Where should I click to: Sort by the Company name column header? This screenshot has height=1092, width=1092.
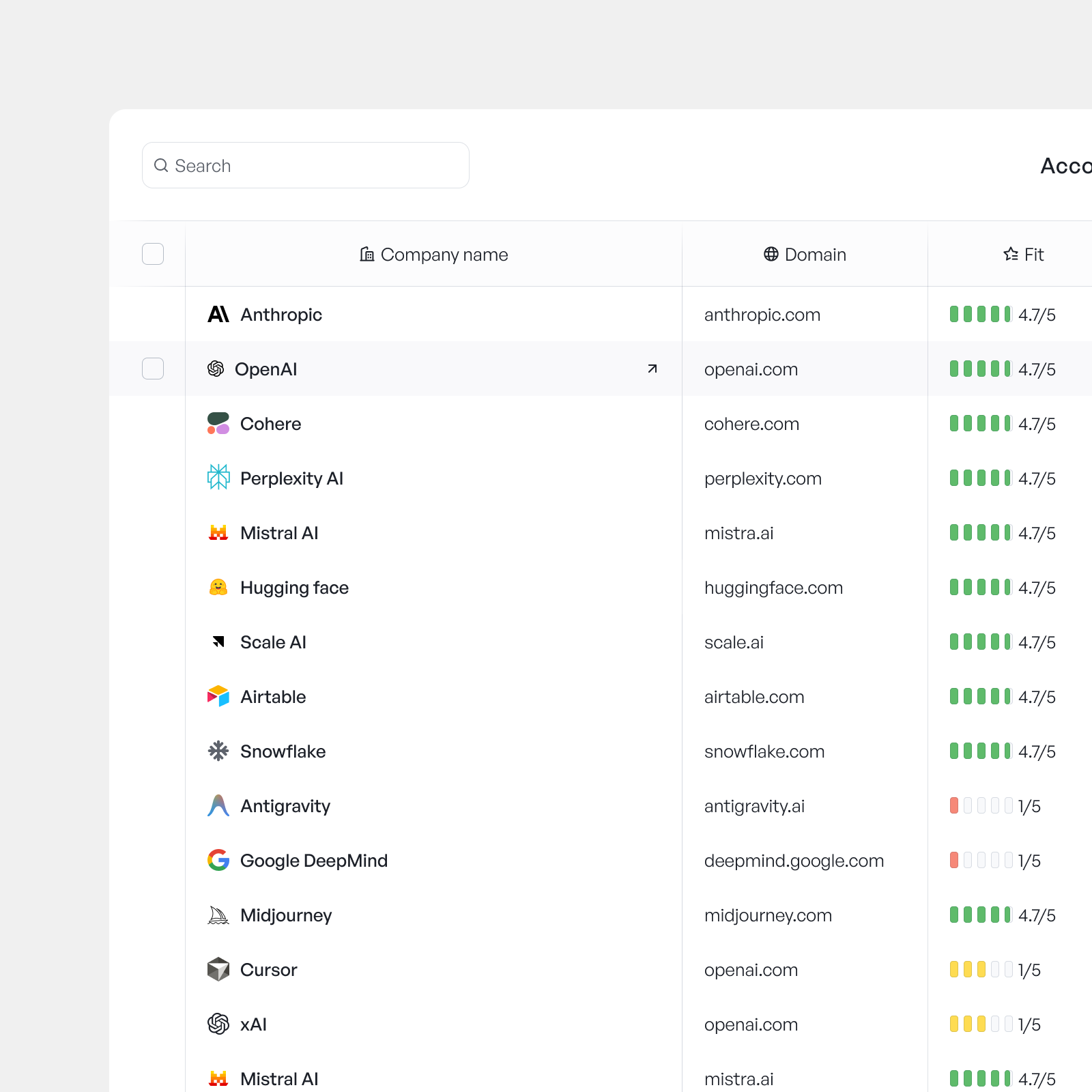(434, 254)
